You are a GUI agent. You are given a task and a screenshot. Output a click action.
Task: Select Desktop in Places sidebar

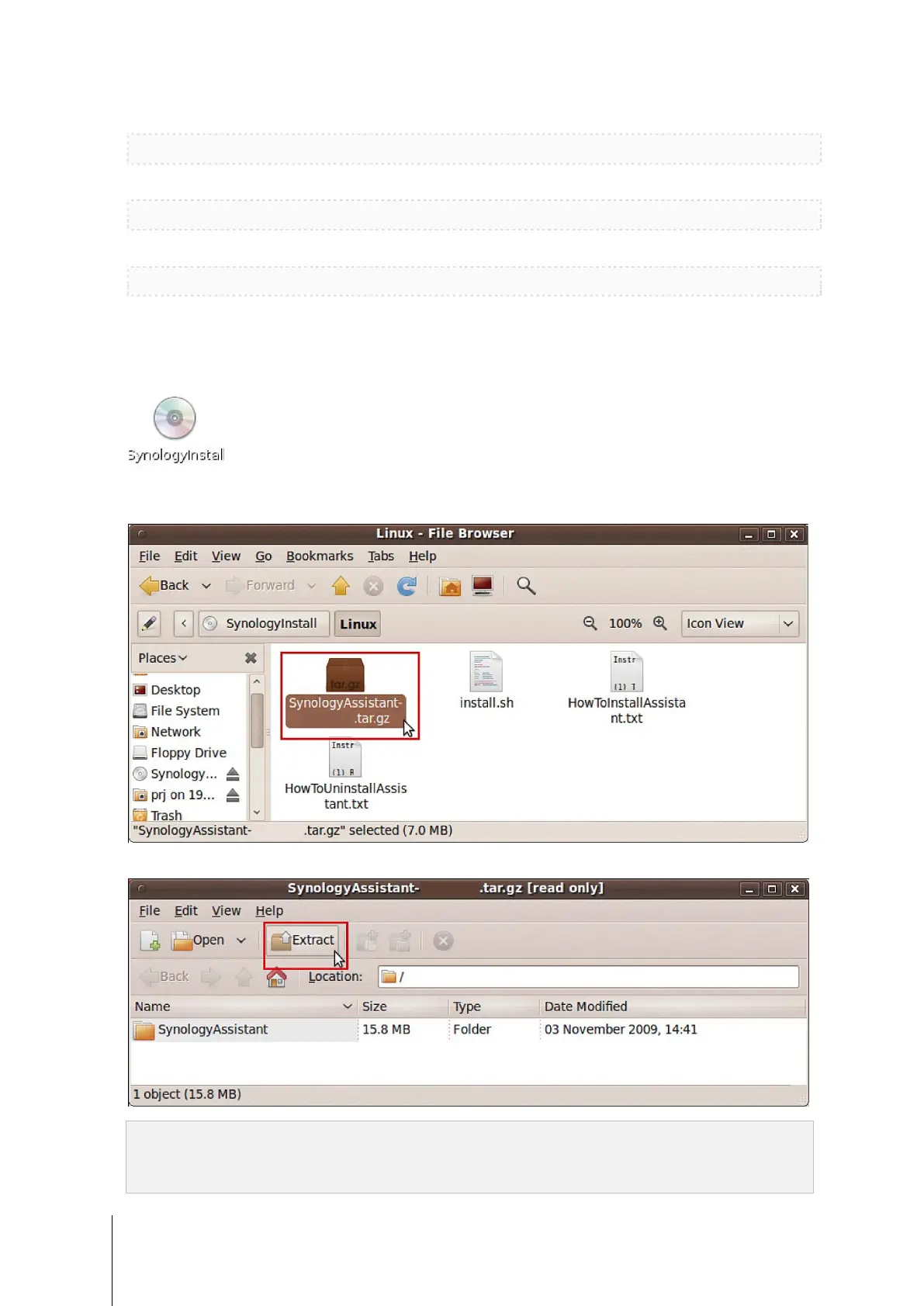[168, 690]
